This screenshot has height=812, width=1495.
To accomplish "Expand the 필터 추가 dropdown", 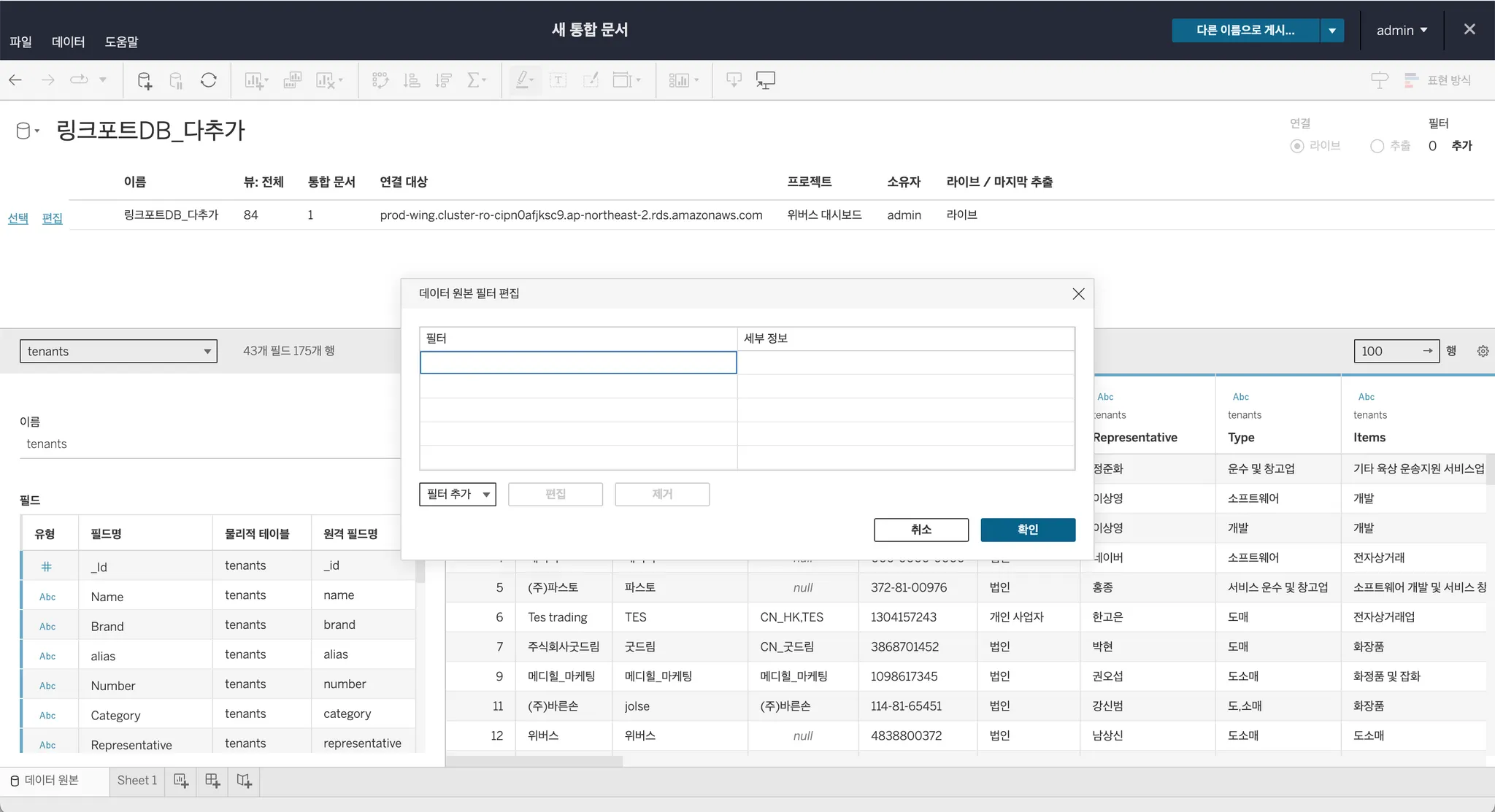I will [x=458, y=494].
